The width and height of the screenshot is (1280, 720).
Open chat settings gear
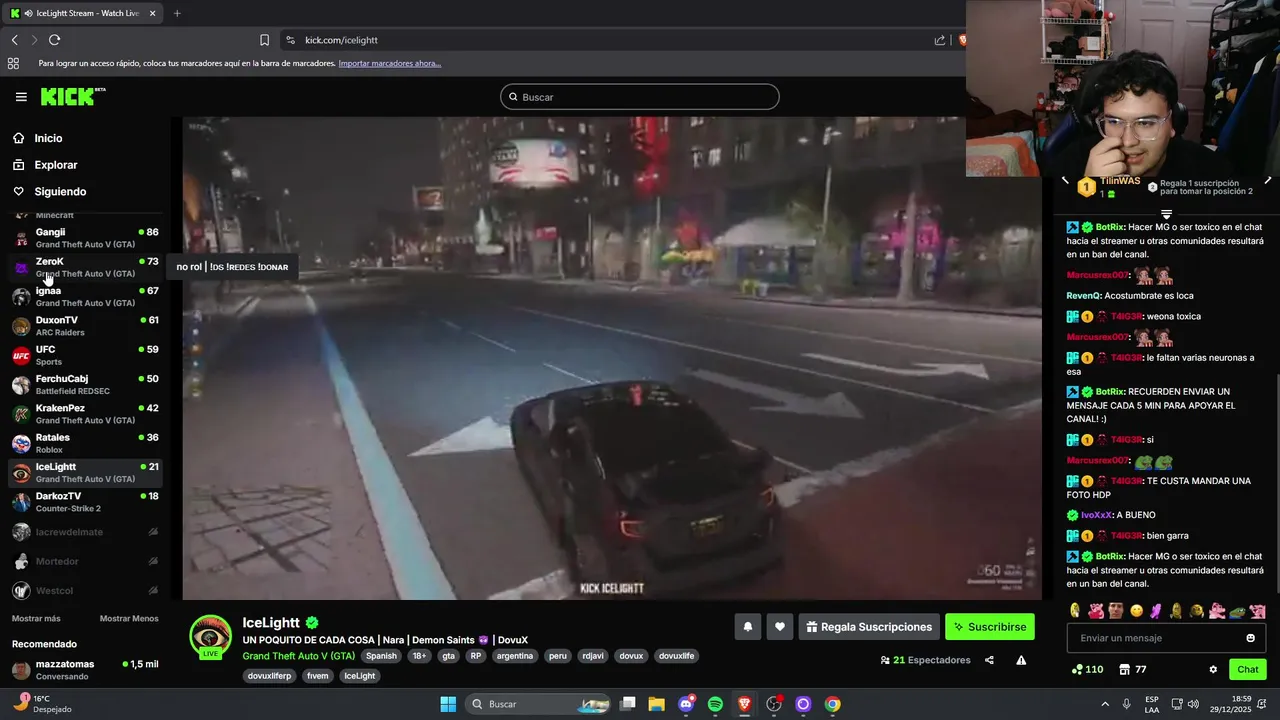pyautogui.click(x=1213, y=669)
